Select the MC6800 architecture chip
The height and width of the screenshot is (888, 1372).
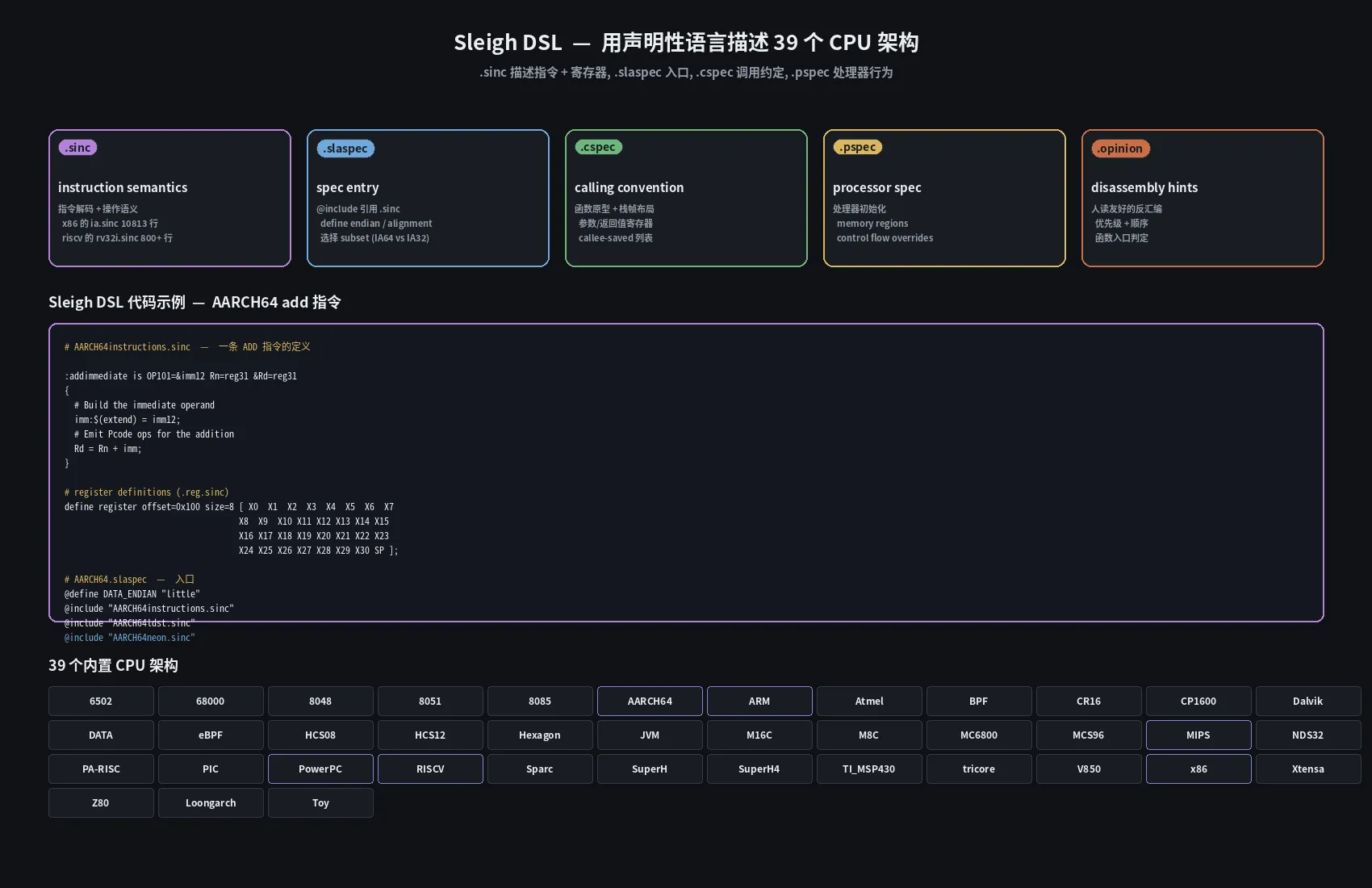979,735
